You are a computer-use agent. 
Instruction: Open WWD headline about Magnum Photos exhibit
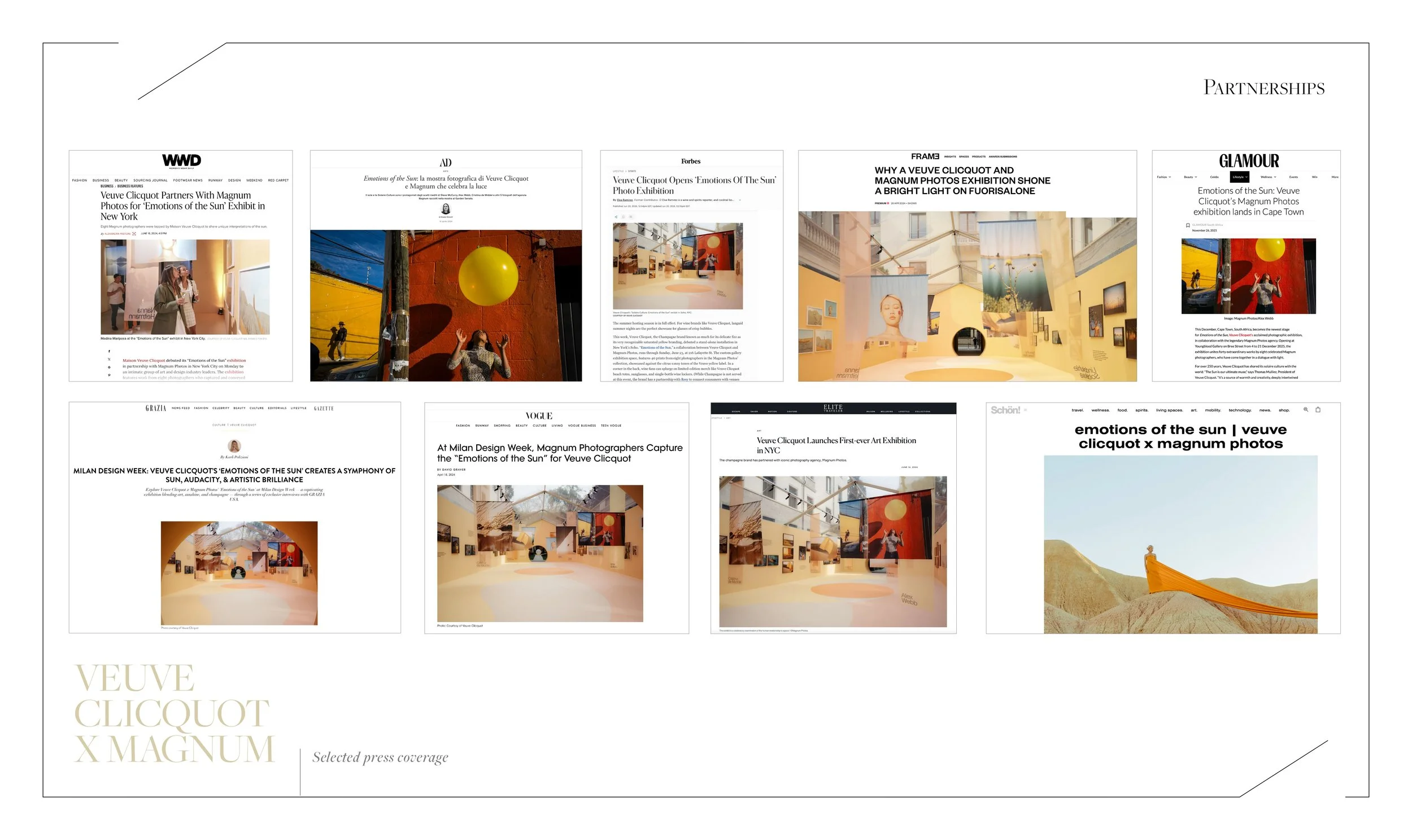tap(183, 206)
